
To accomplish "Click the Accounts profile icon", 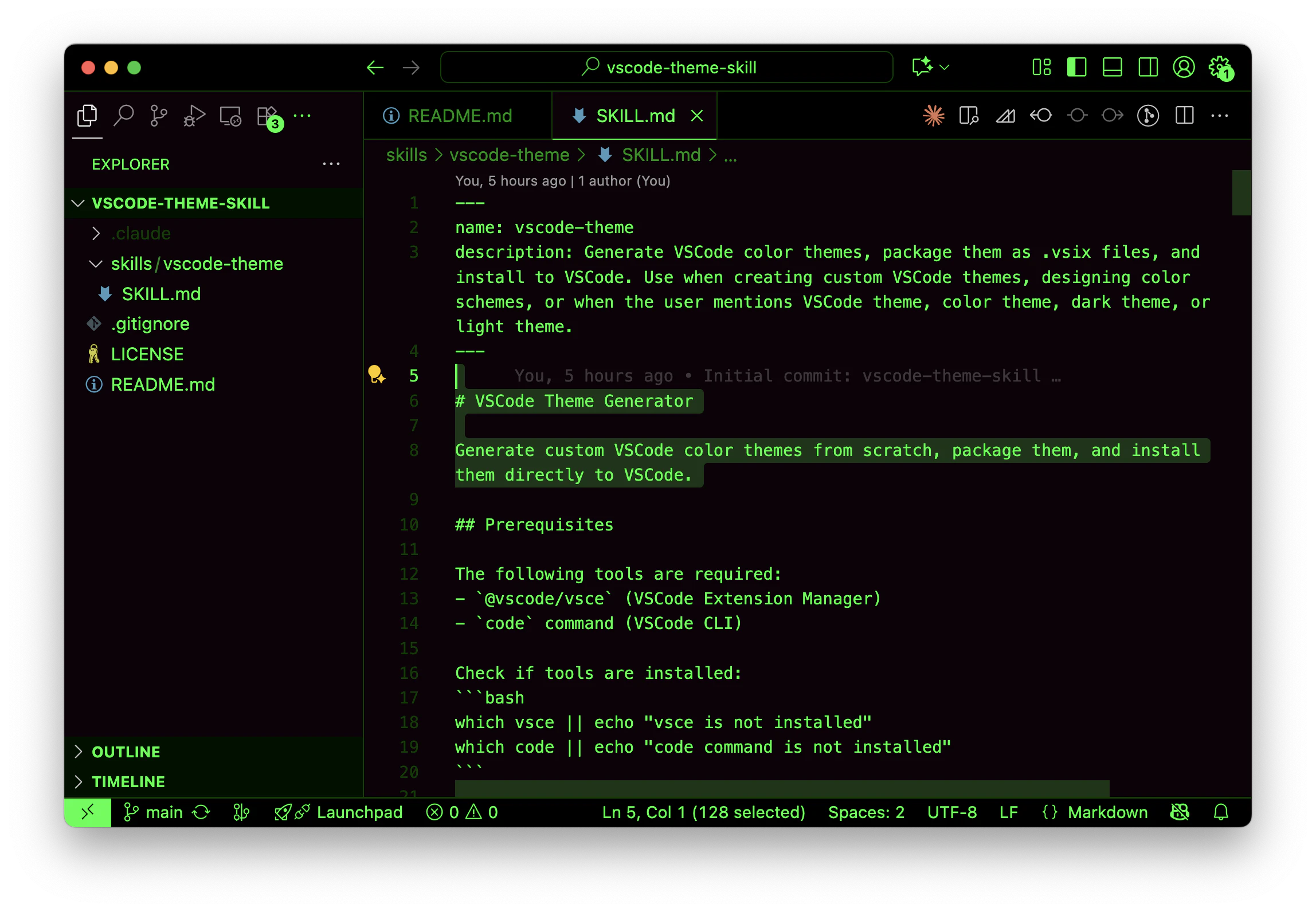I will point(1184,68).
